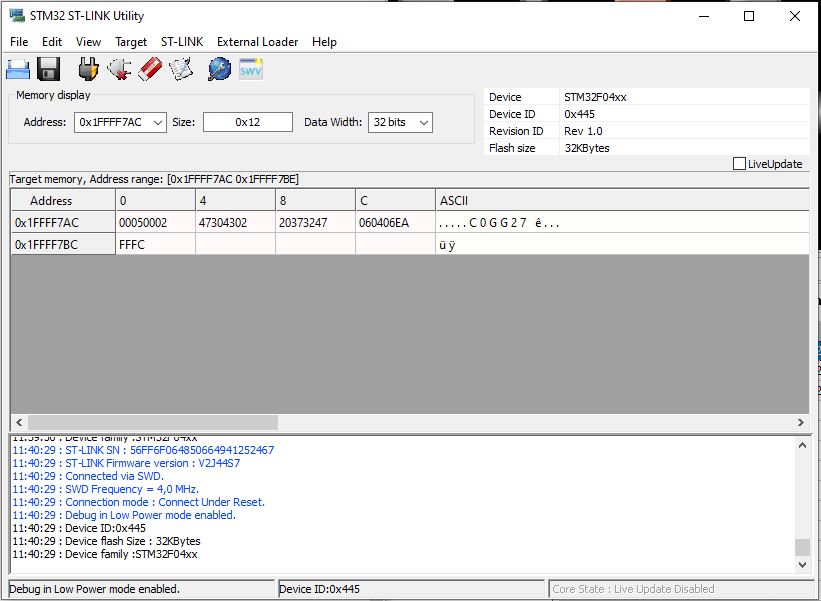Click the log panel vertical scrollbar thumb
The width and height of the screenshot is (821, 601).
[x=802, y=547]
